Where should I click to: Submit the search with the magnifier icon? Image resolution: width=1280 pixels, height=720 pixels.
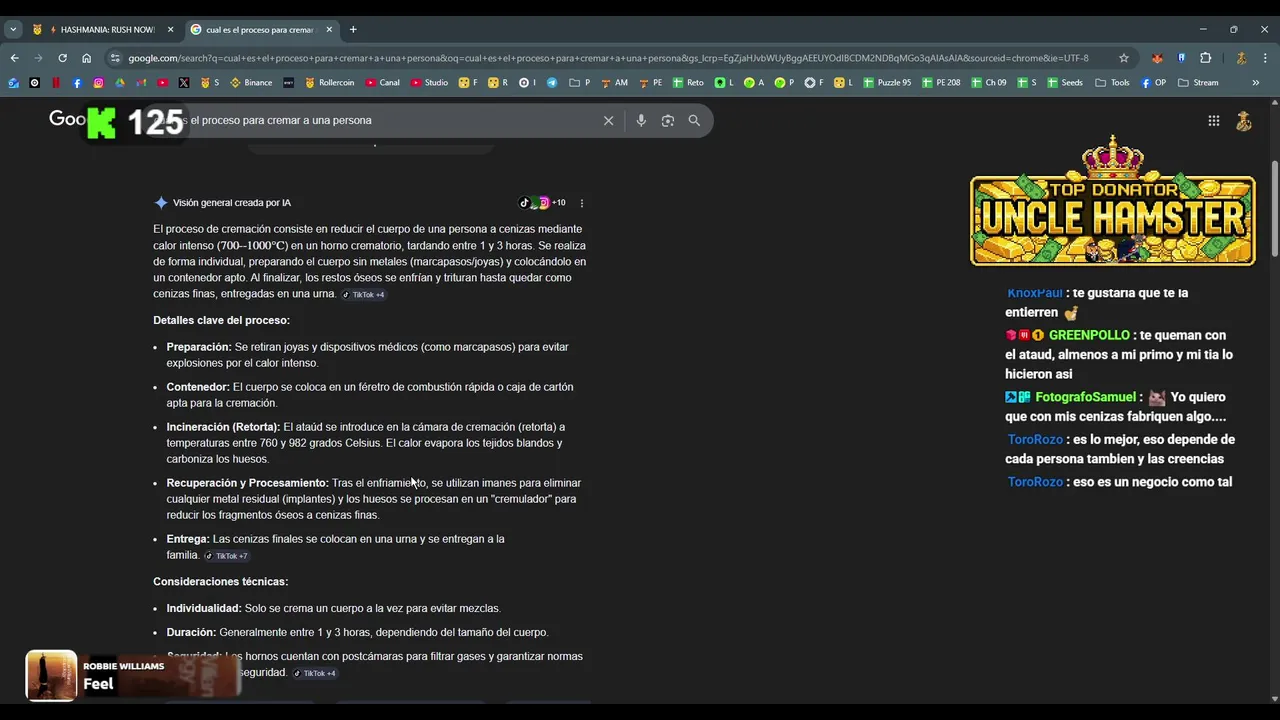694,121
